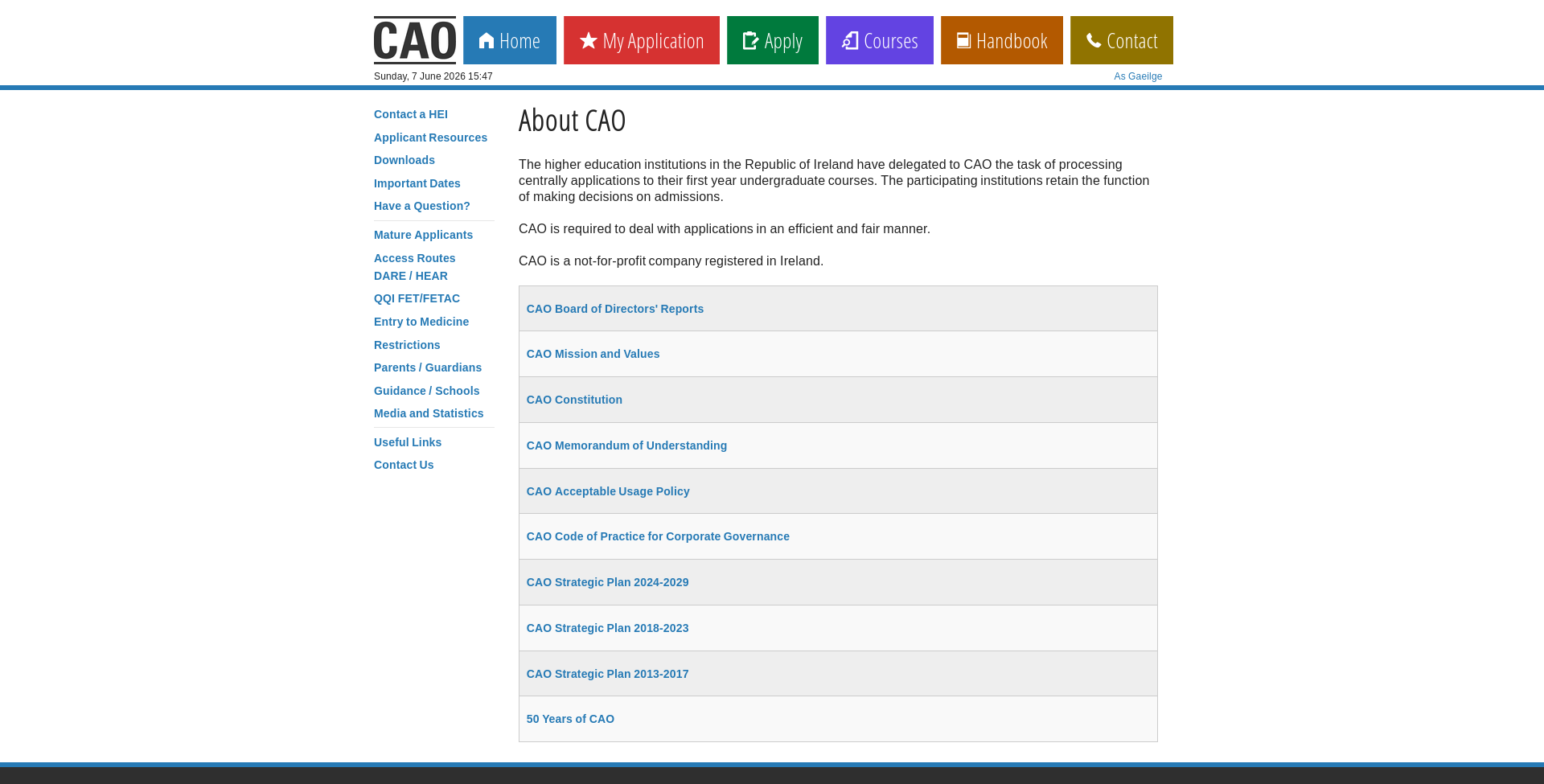The width and height of the screenshot is (1544, 784).
Task: Click the star icon on My Application
Action: (x=589, y=40)
